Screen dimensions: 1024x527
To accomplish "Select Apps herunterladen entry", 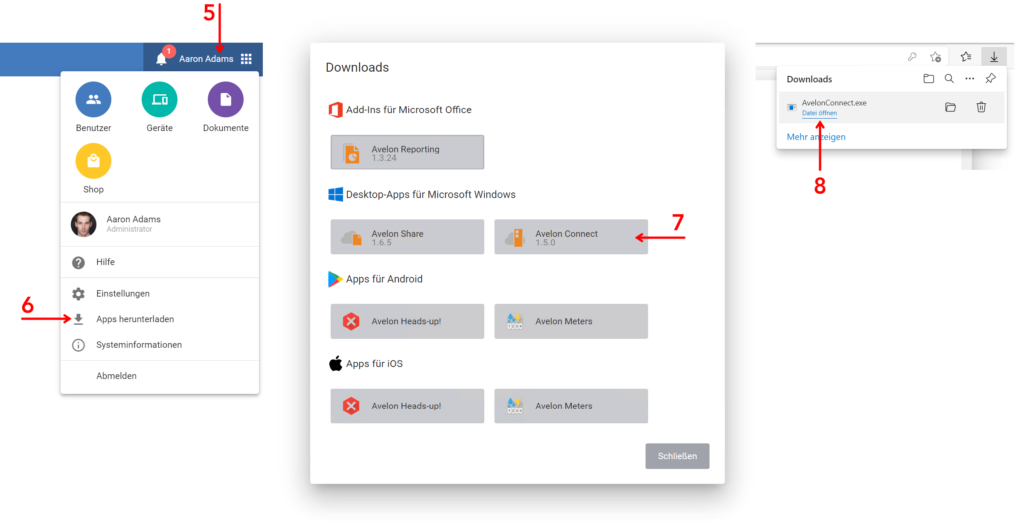I will click(x=159, y=319).
